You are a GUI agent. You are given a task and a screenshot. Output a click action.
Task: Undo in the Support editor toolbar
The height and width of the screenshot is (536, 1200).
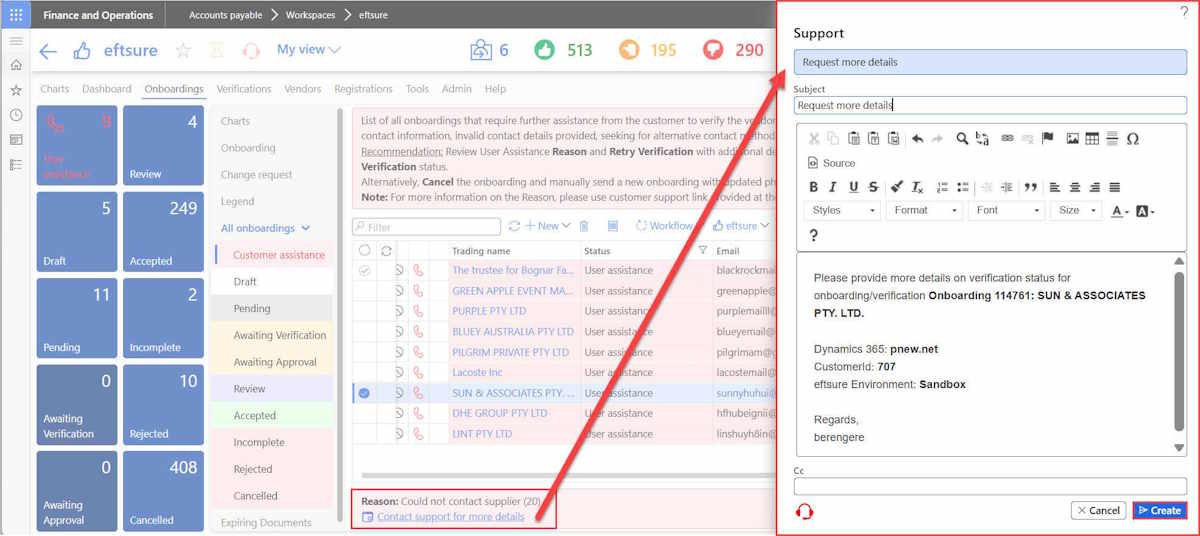(917, 139)
